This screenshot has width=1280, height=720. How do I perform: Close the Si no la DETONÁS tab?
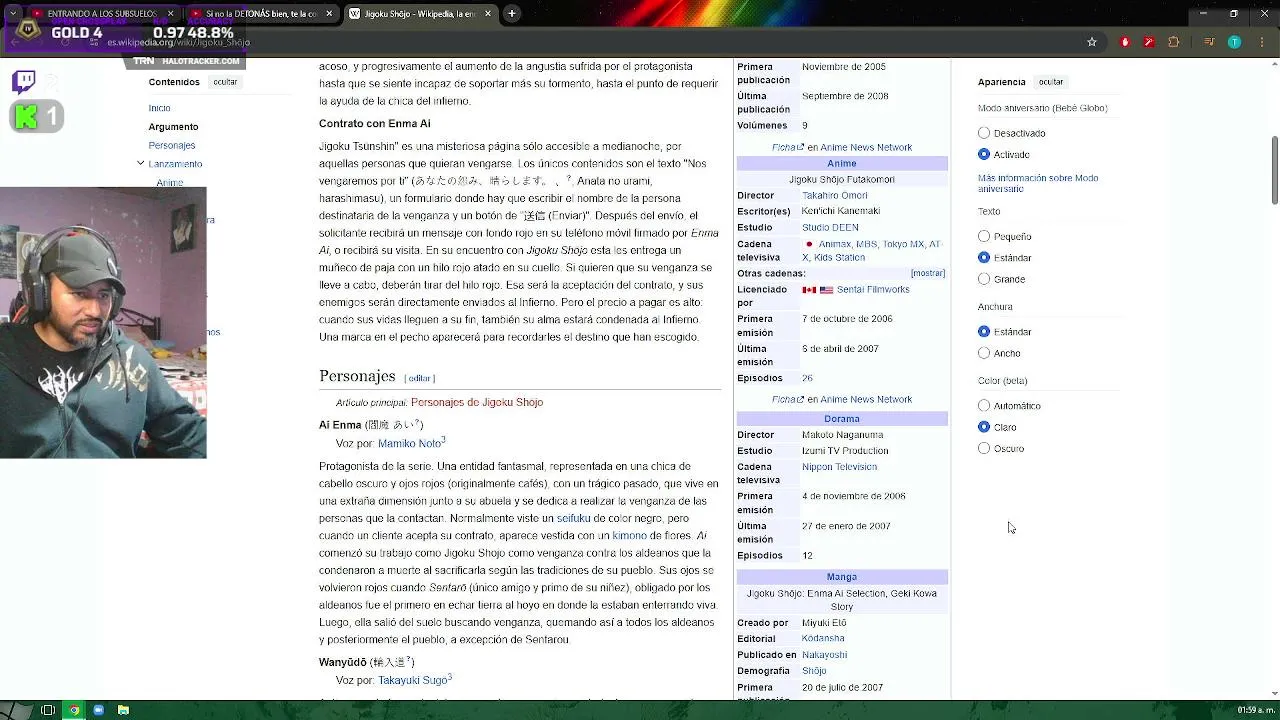coord(328,14)
